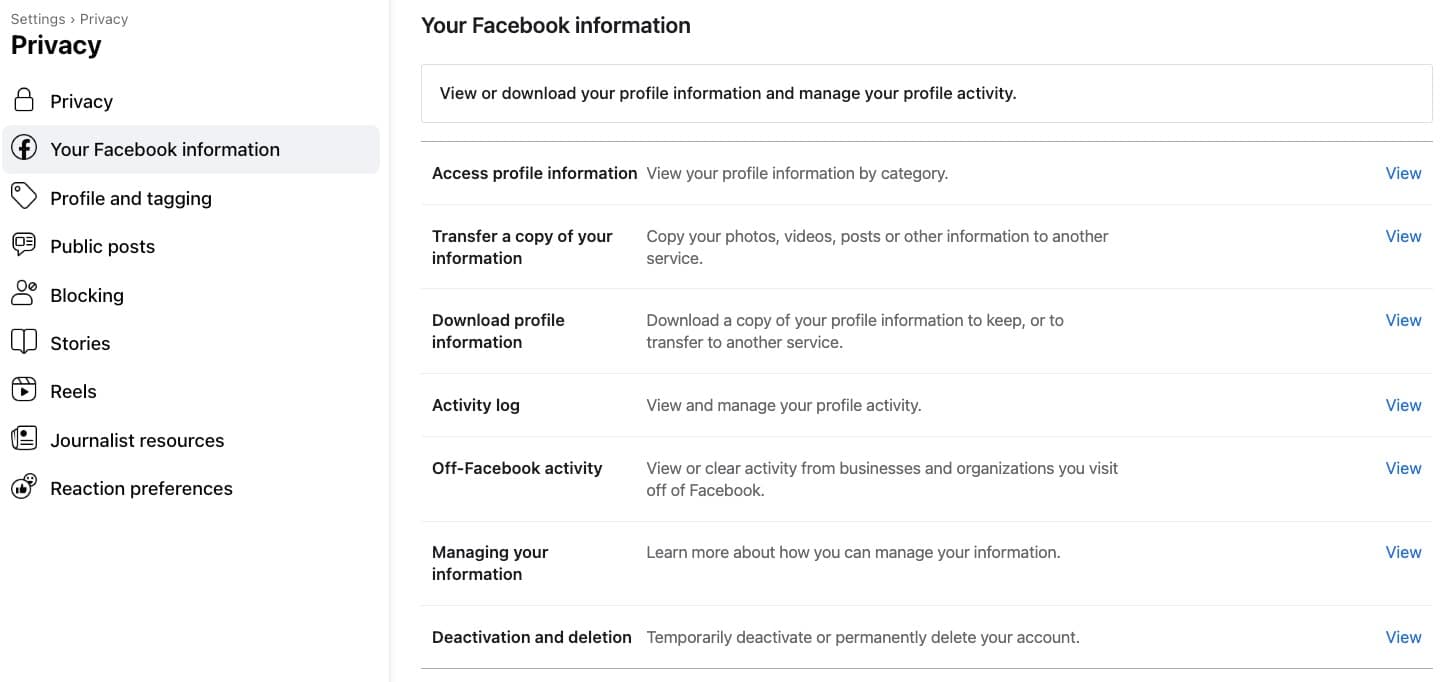This screenshot has height=682, width=1448.
Task: Open the Activity log View link
Action: 1403,405
